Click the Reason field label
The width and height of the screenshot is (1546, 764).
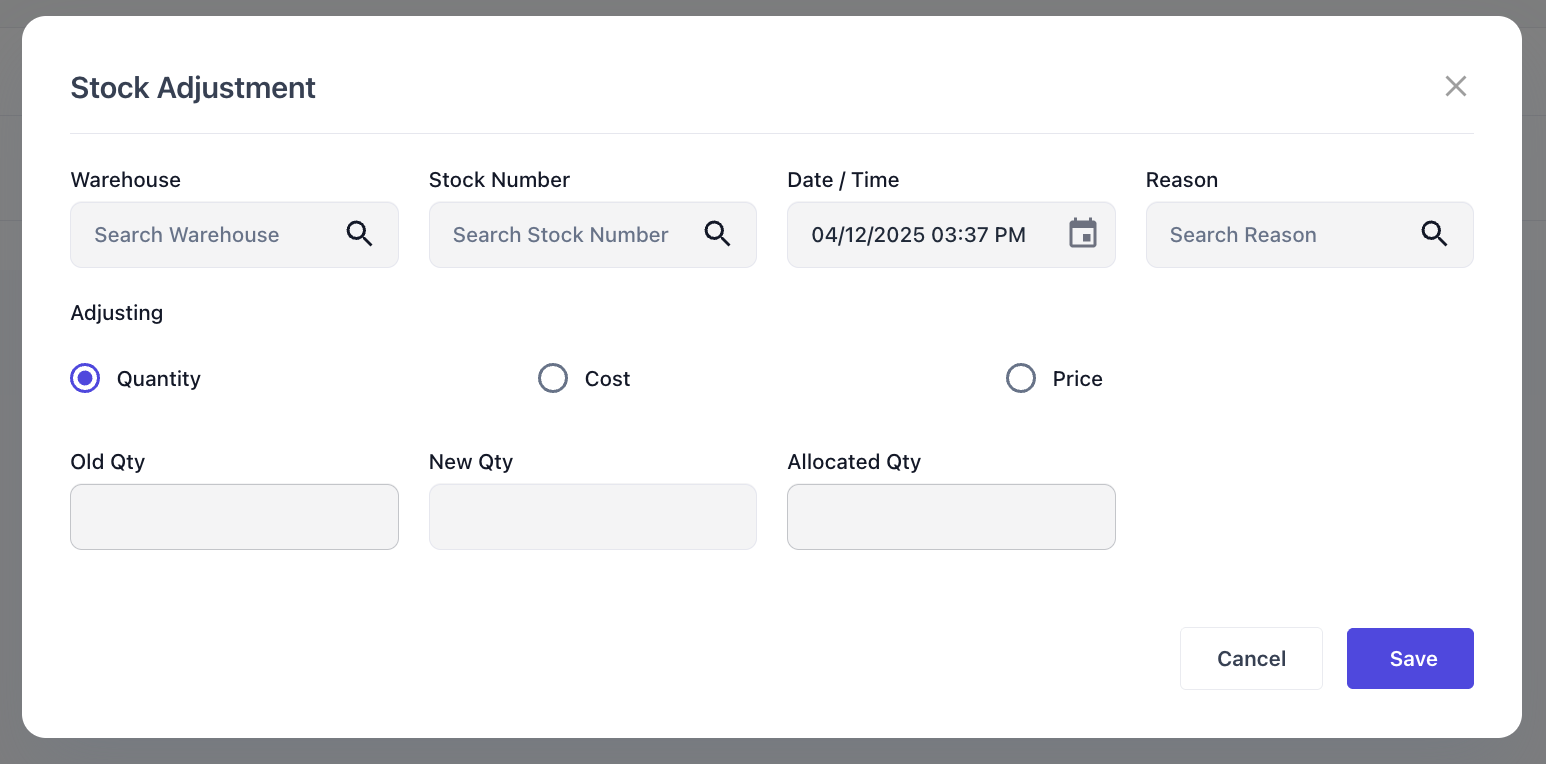(x=1182, y=180)
